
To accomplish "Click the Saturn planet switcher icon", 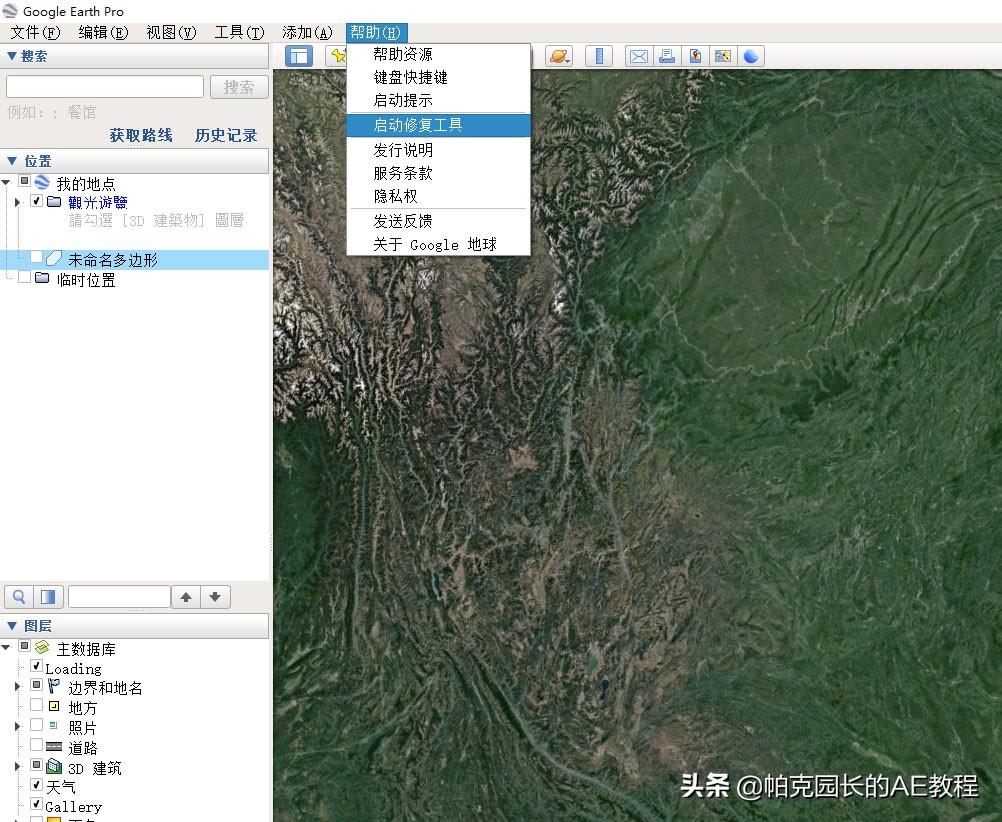I will (x=558, y=56).
